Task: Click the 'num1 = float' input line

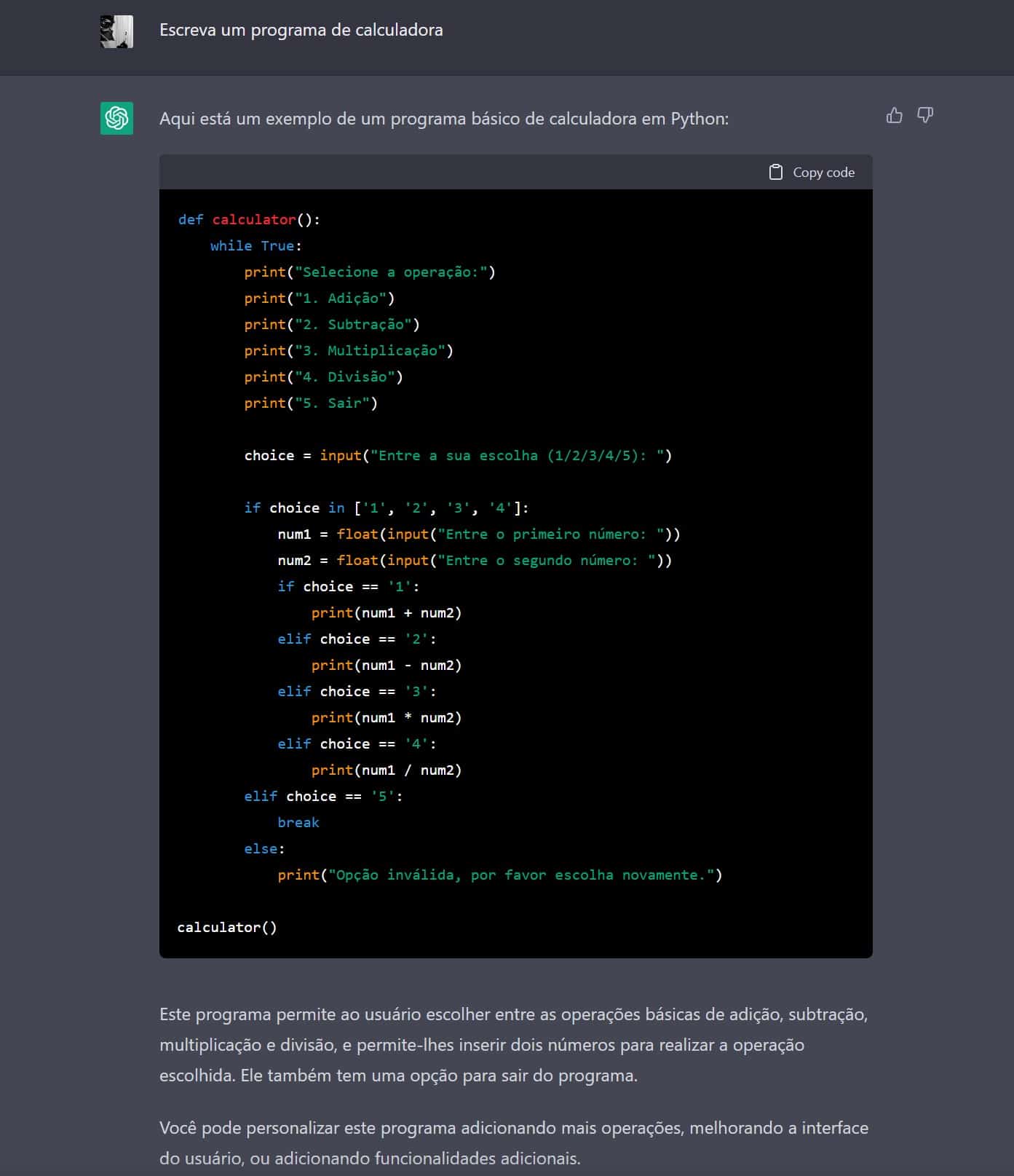Action: coord(478,534)
